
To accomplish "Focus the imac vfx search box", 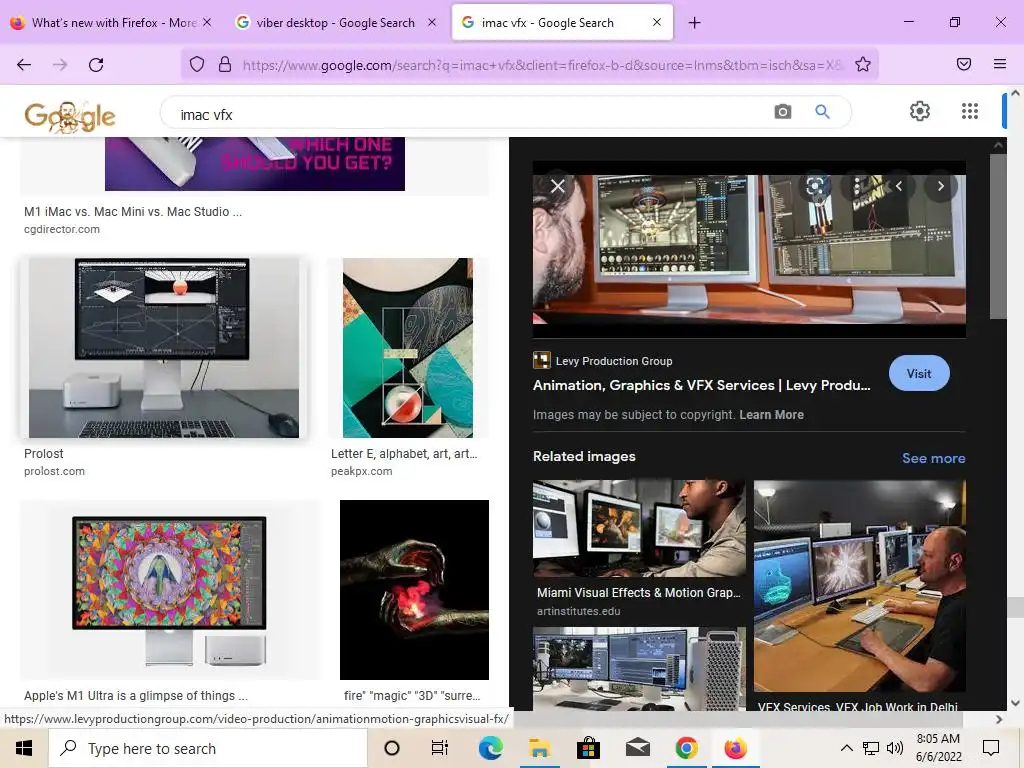I will pos(470,114).
